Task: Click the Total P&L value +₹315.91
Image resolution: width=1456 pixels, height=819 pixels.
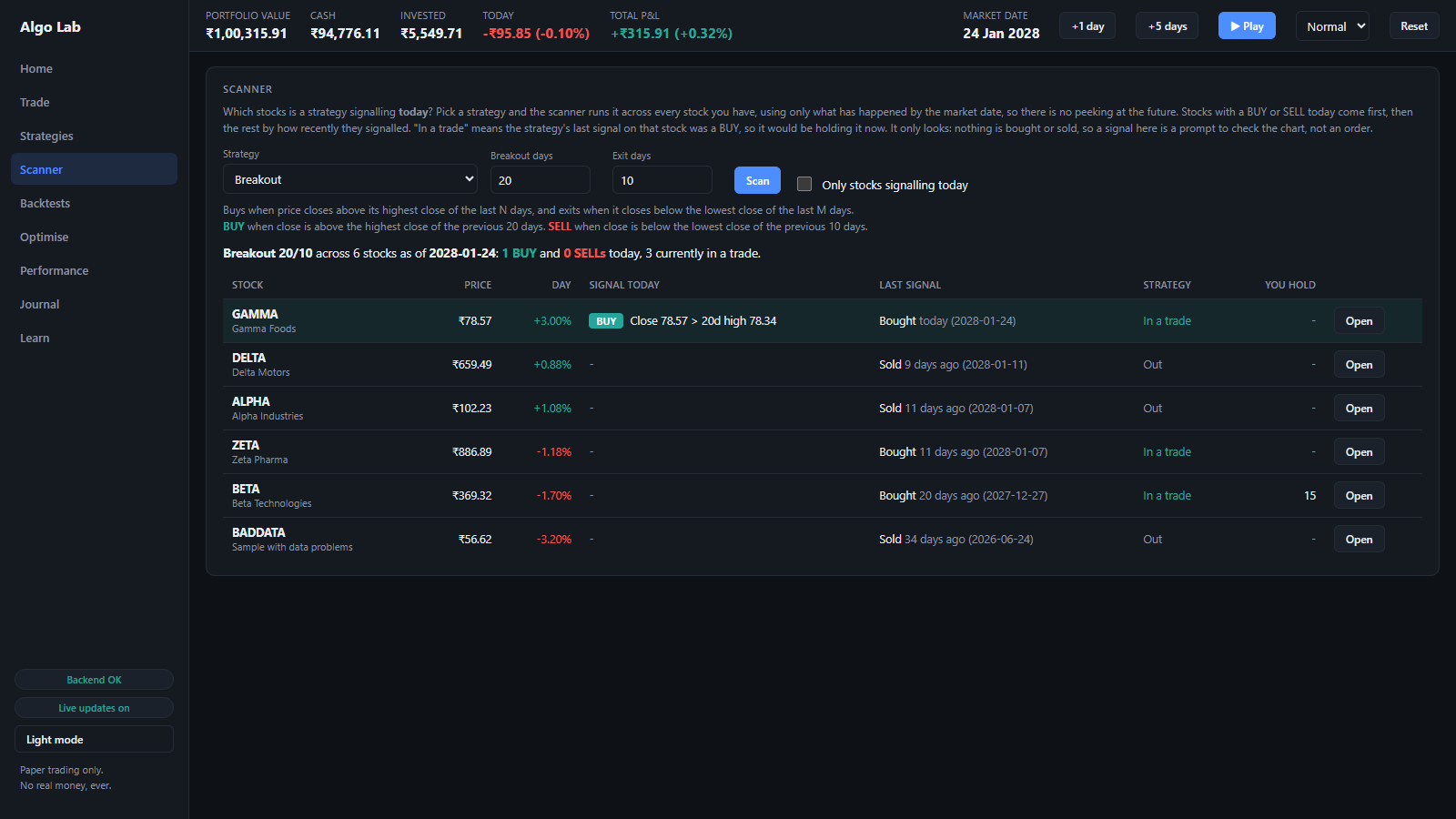Action: coord(671,33)
